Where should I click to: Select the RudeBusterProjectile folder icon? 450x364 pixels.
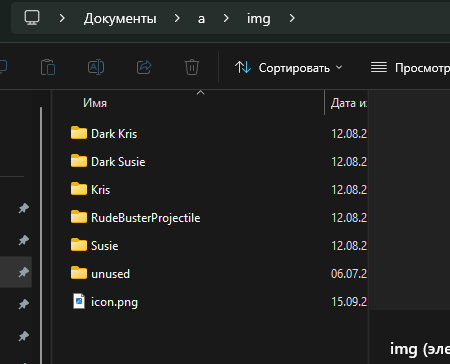tap(79, 217)
